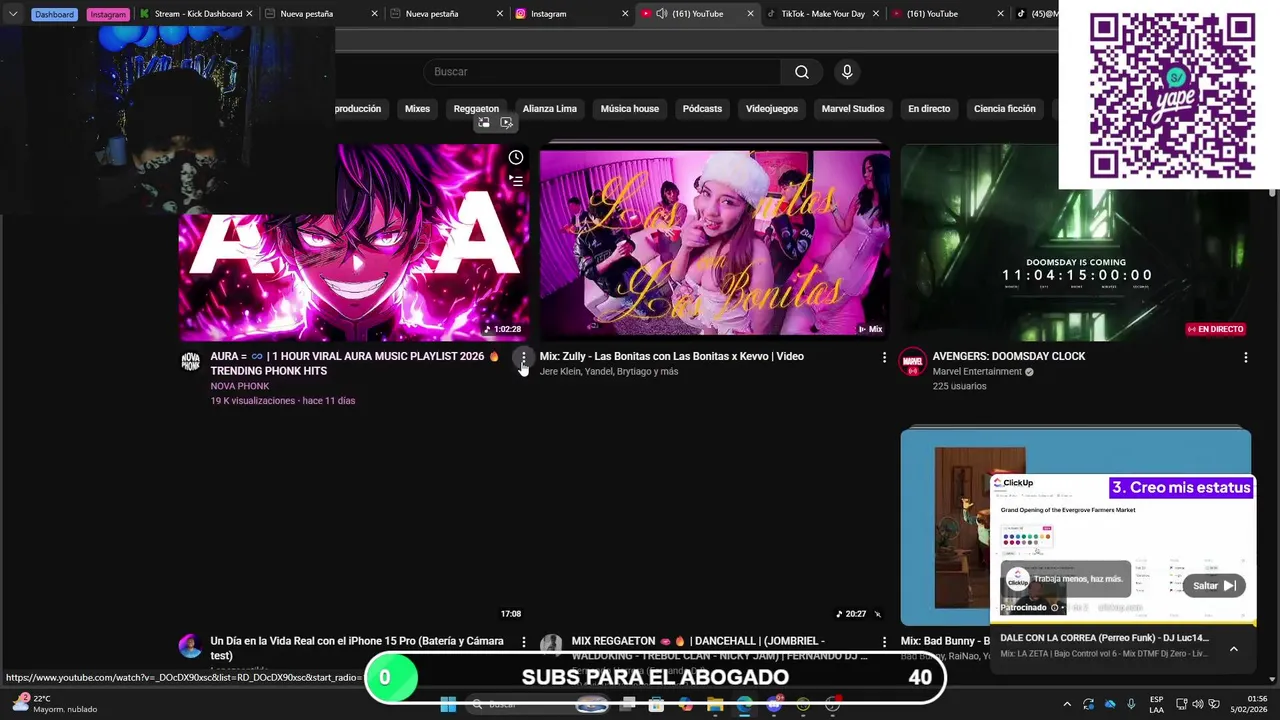Viewport: 1280px width, 720px height.
Task: Close the active (161) YouTube tab
Action: pos(750,14)
